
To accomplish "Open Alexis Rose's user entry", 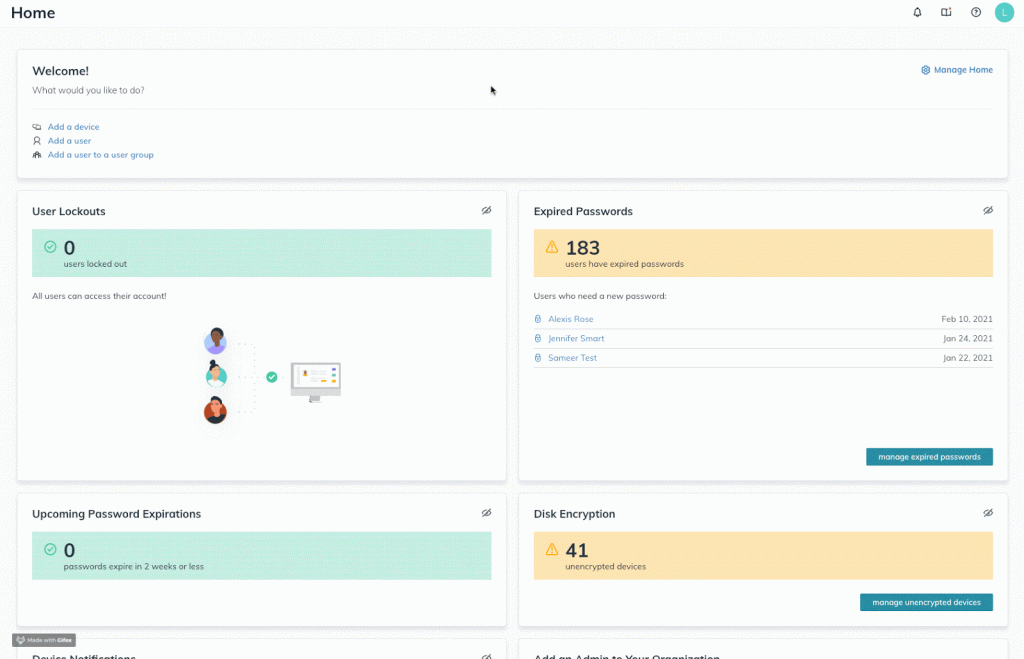I will [570, 319].
